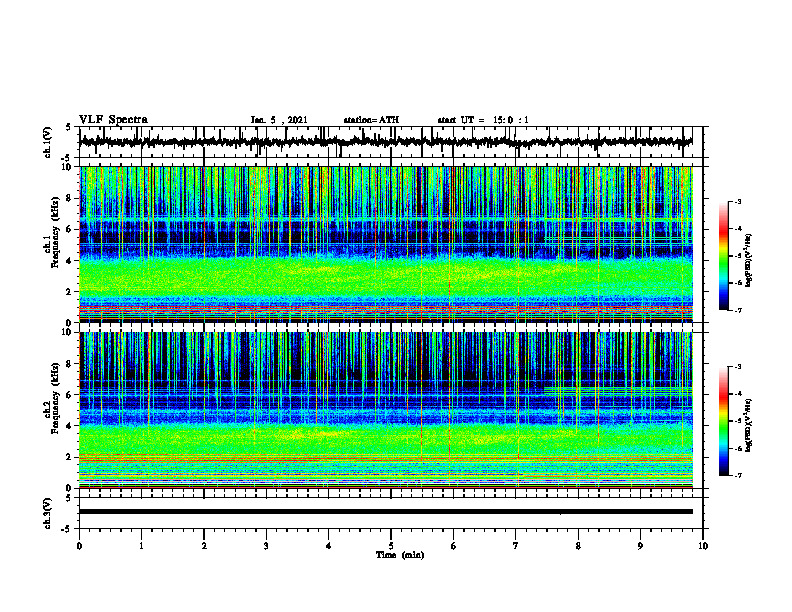Click the "Jan. 5, 2021" date label
Screen dimensions: 792x612
pyautogui.click(x=279, y=120)
